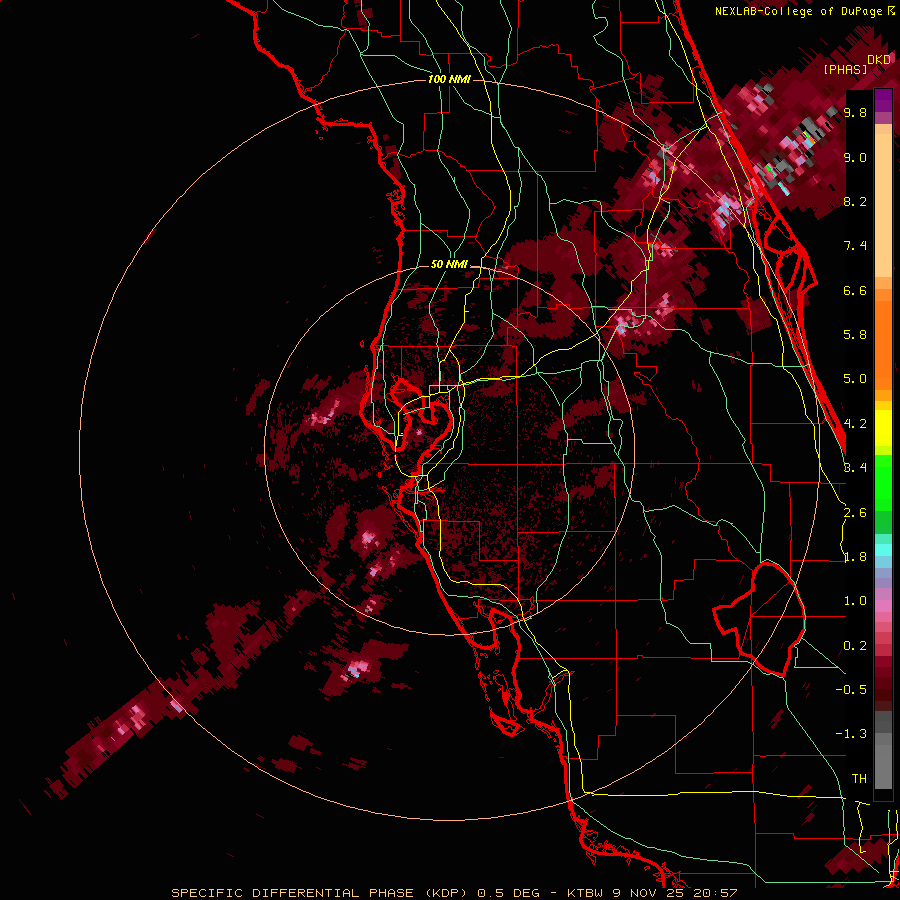The image size is (900, 900).
Task: Click the 9.0 color scale value
Action: coord(855,157)
